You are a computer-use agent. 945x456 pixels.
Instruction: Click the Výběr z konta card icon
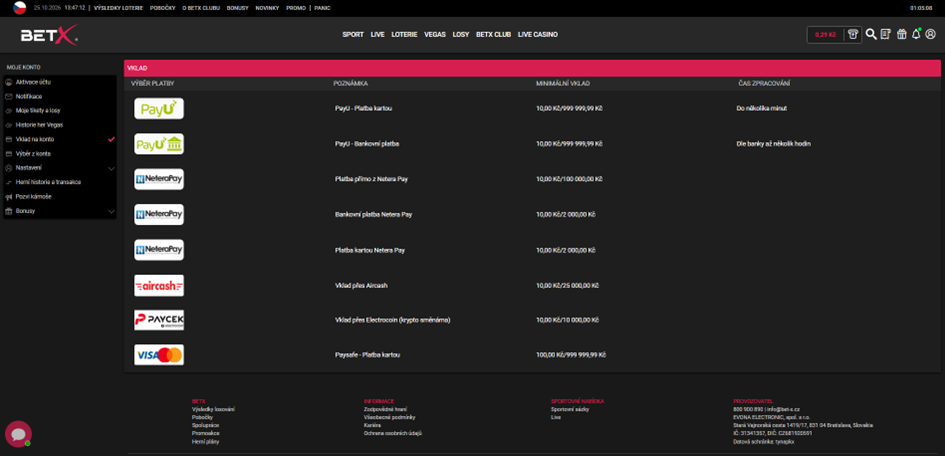8,154
